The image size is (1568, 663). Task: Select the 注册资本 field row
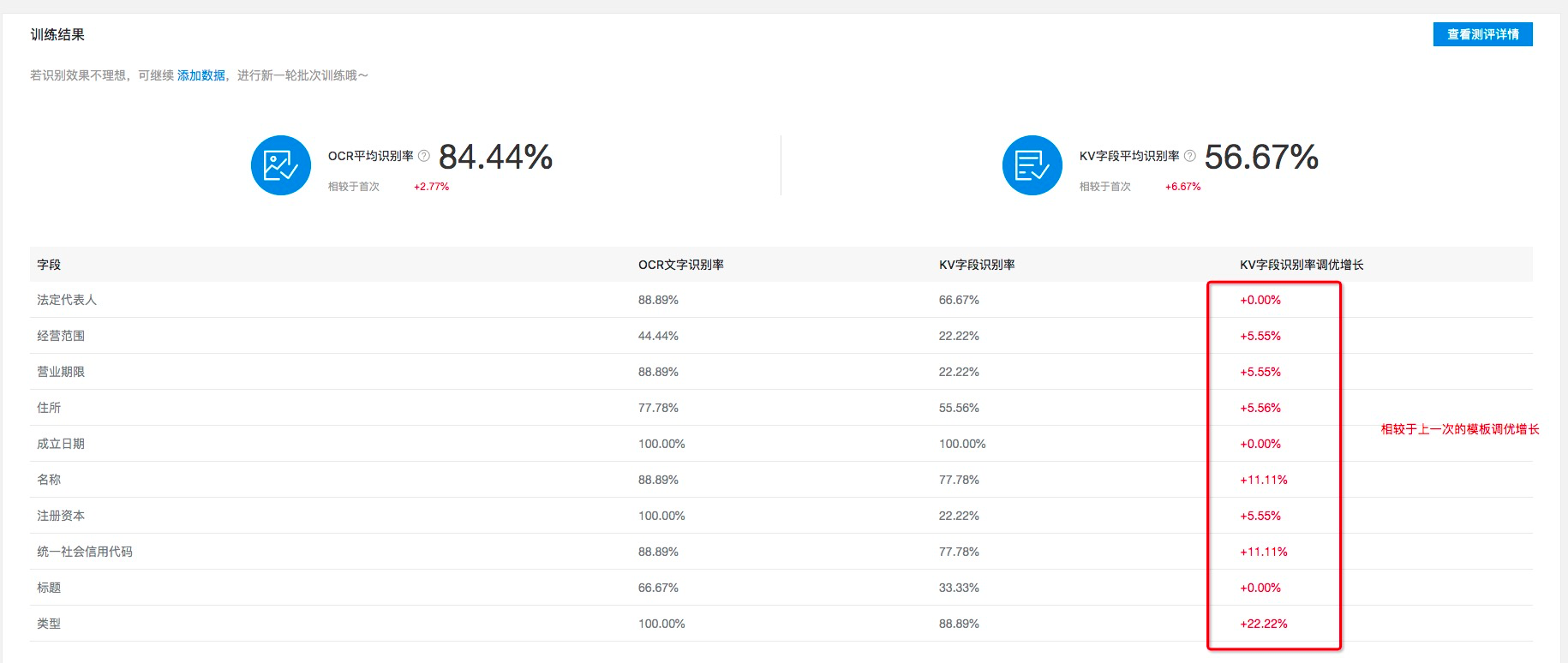tap(61, 516)
